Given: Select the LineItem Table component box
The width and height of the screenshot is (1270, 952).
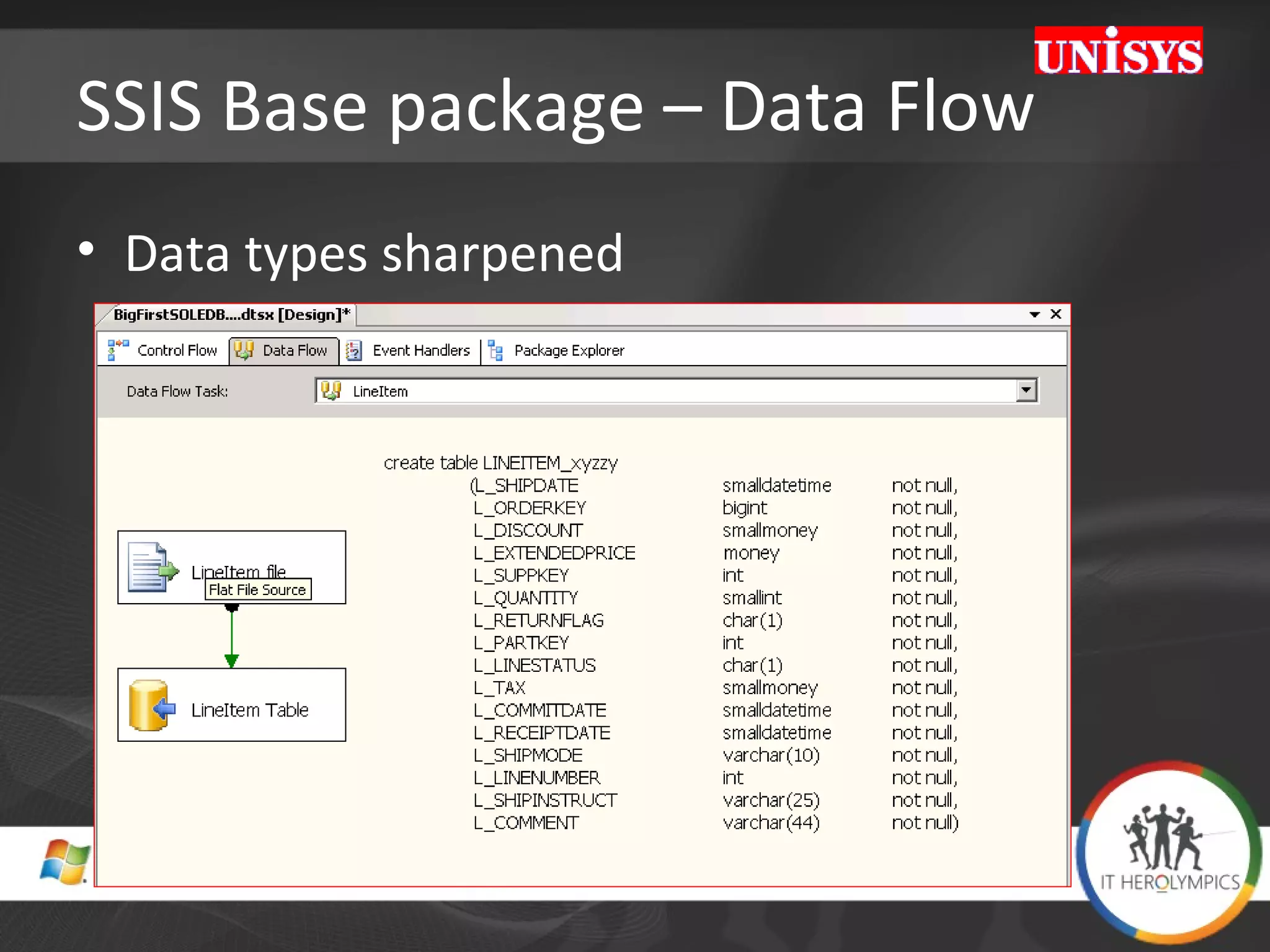Looking at the screenshot, I should pyautogui.click(x=231, y=705).
